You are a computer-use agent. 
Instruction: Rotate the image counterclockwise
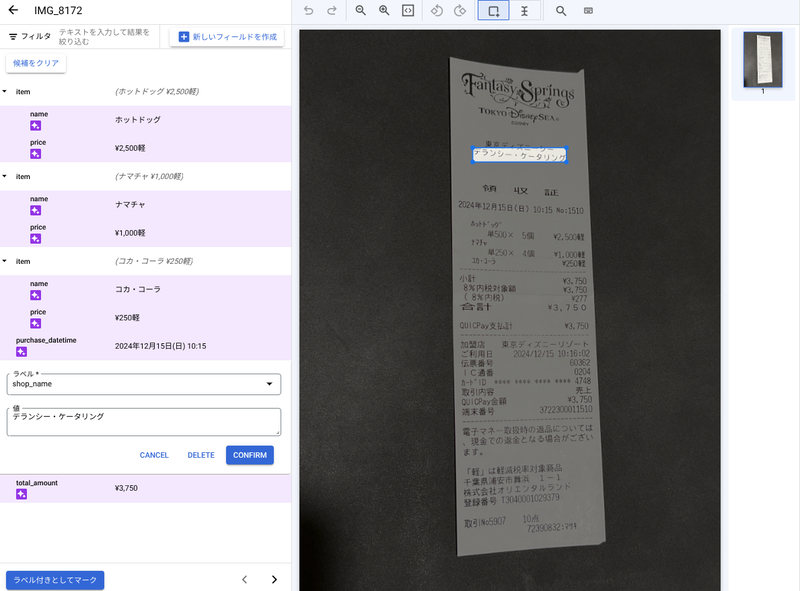(437, 11)
